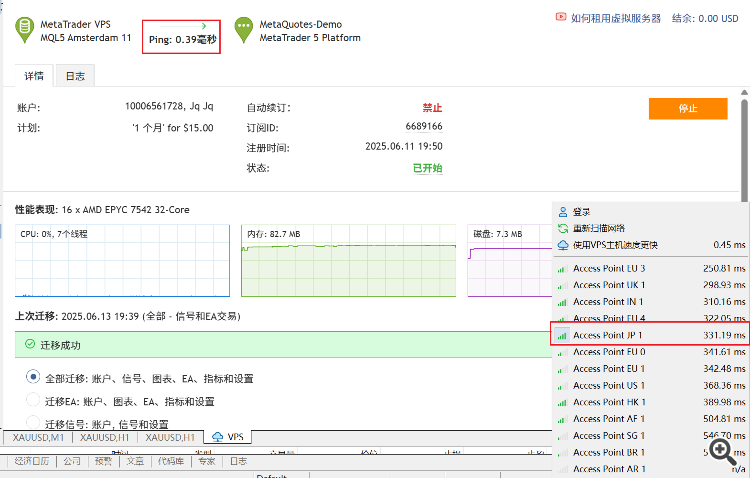
Task: Click the green checkmark icon in 迁移成功 banner
Action: point(30,344)
